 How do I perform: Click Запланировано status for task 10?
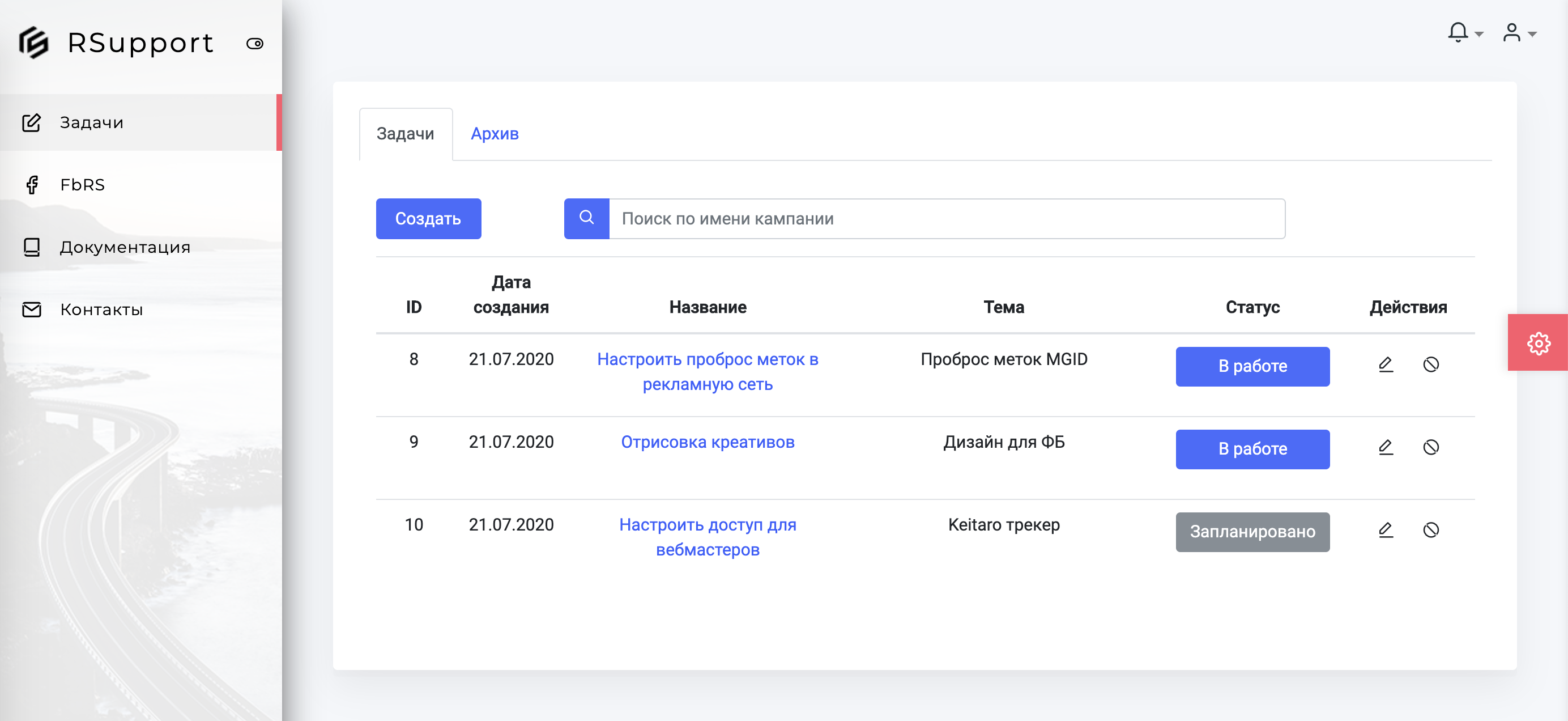[x=1252, y=532]
